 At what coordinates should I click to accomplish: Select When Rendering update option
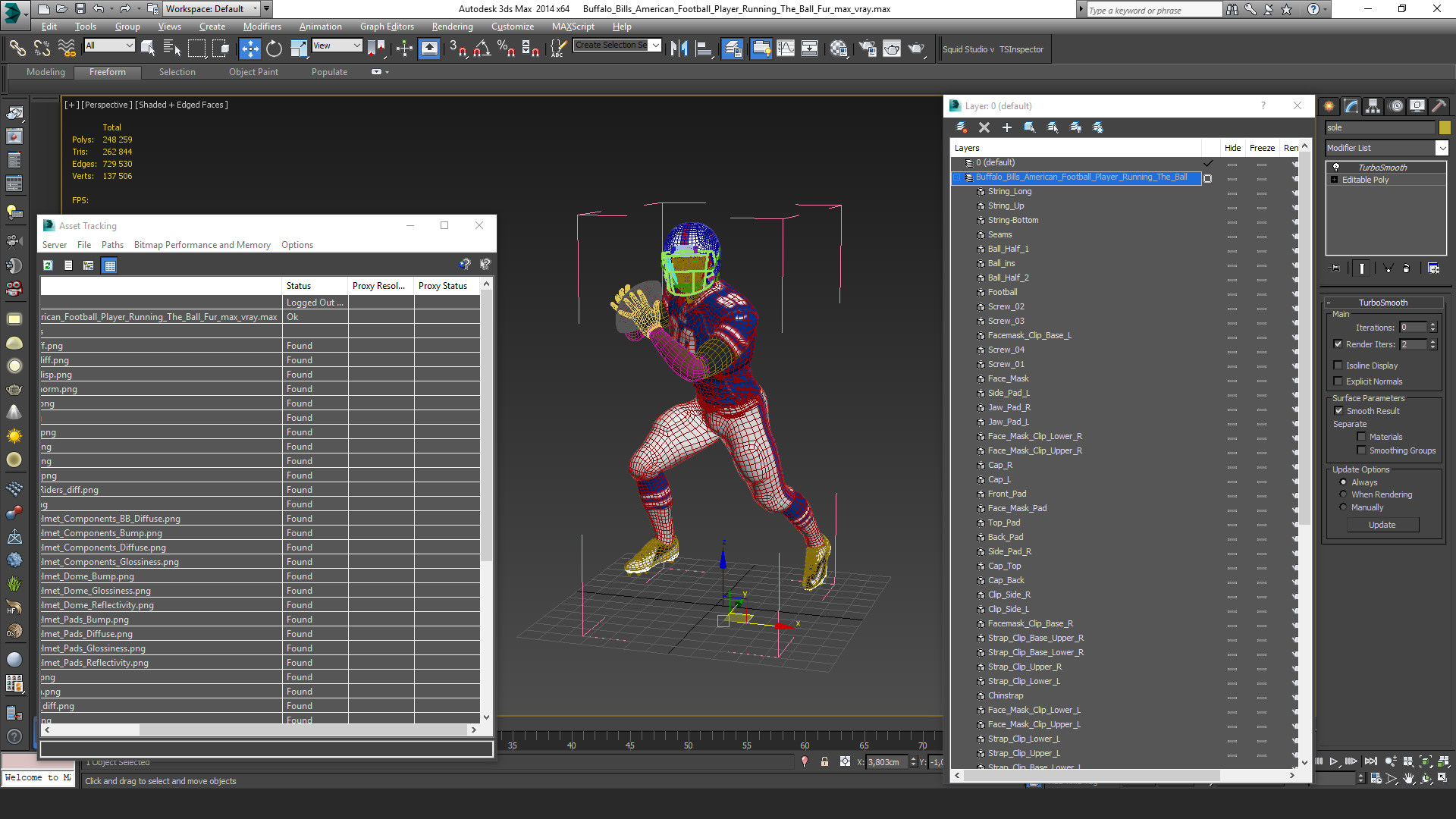[1344, 494]
